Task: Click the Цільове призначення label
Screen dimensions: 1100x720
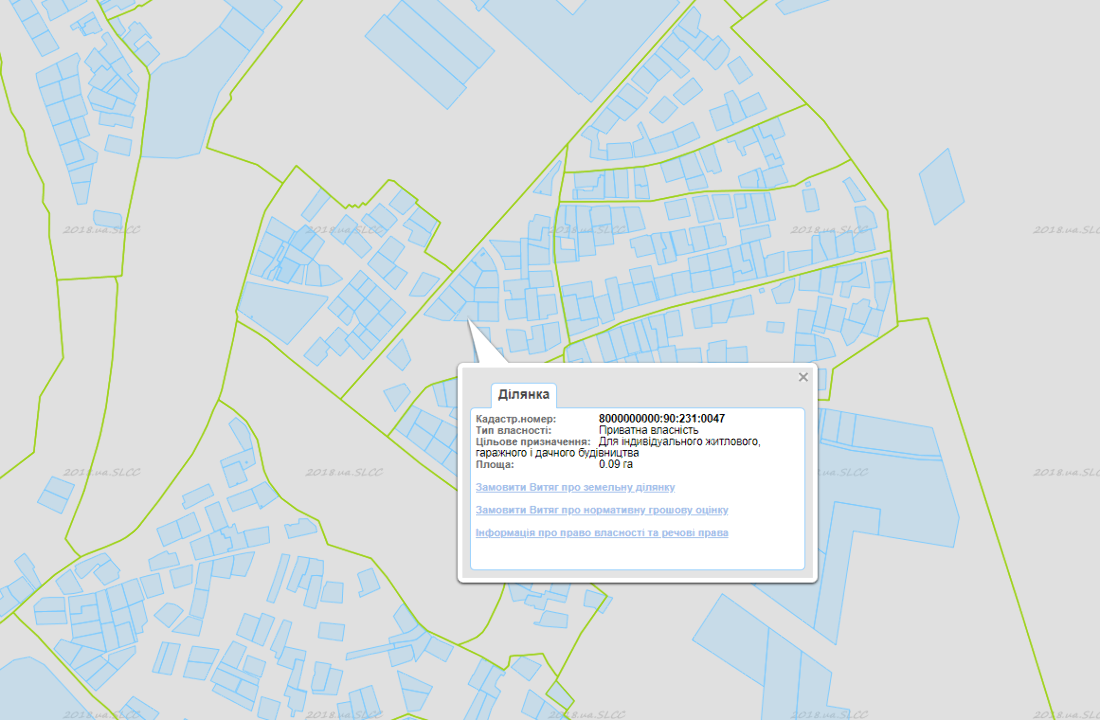Action: pos(533,441)
